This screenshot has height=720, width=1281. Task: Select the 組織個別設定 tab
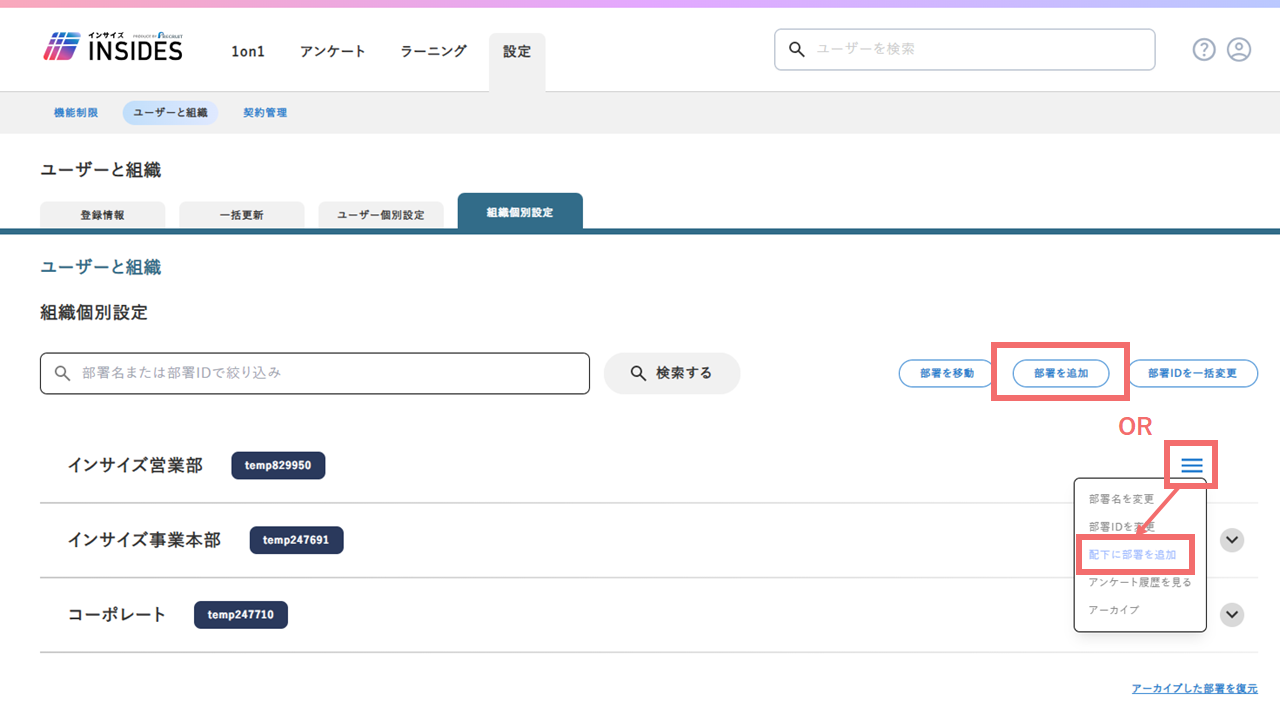click(520, 212)
